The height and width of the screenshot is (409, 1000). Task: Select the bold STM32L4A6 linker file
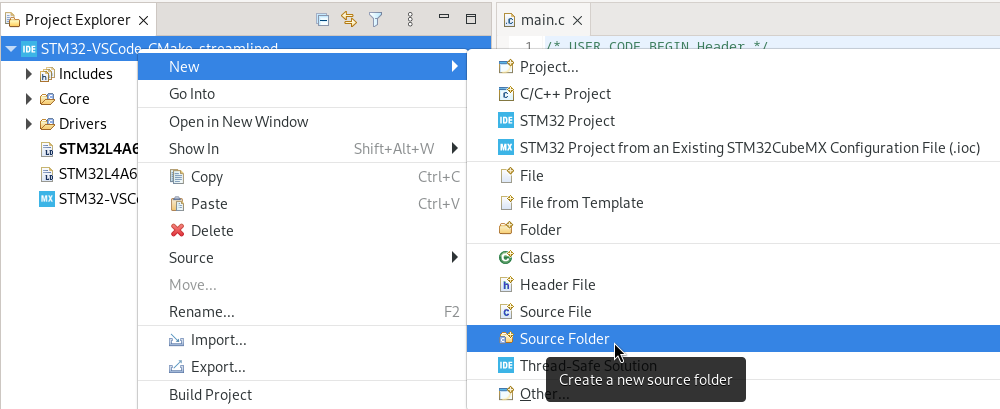[98, 149]
